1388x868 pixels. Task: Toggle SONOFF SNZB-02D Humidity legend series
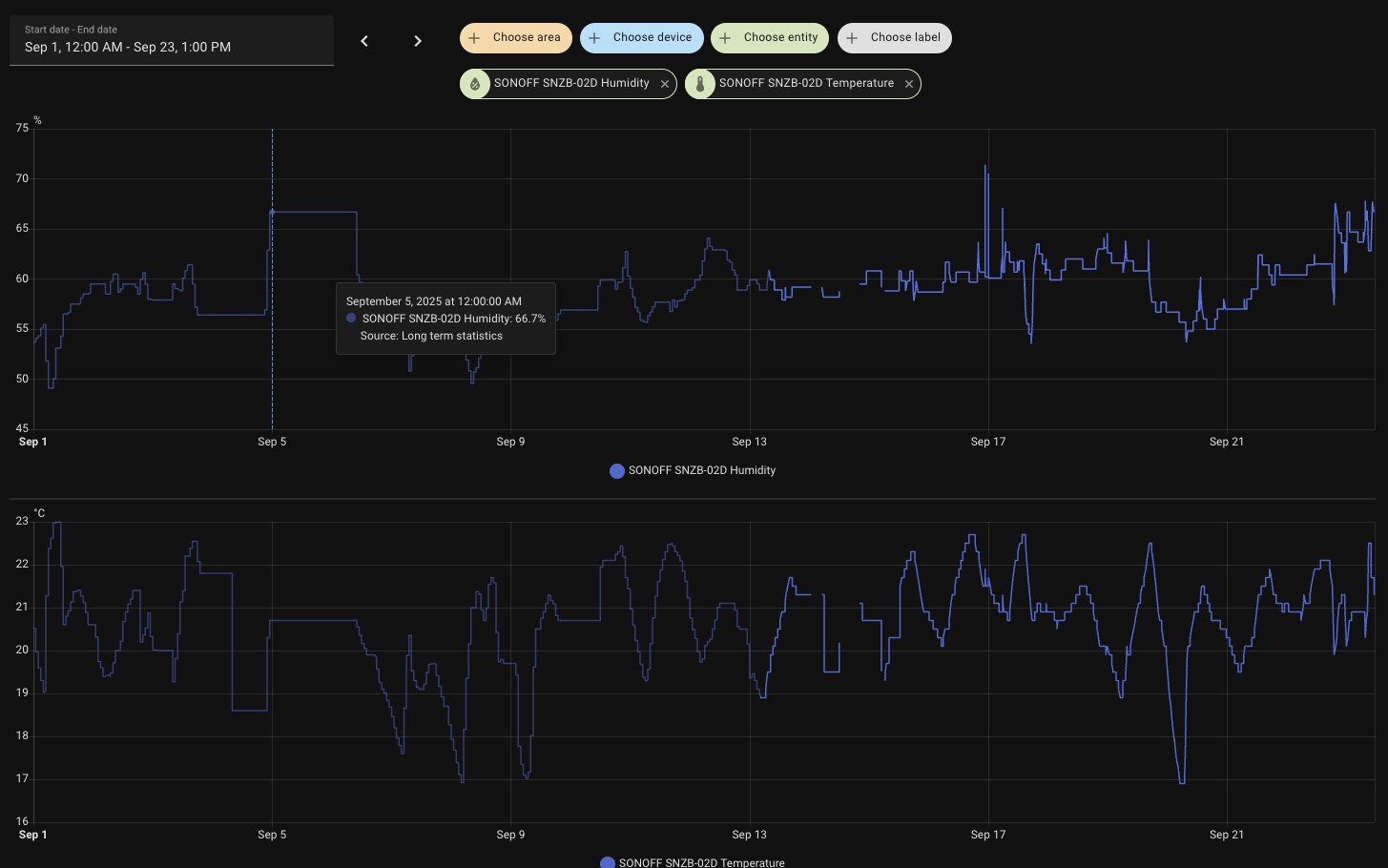pyautogui.click(x=701, y=470)
